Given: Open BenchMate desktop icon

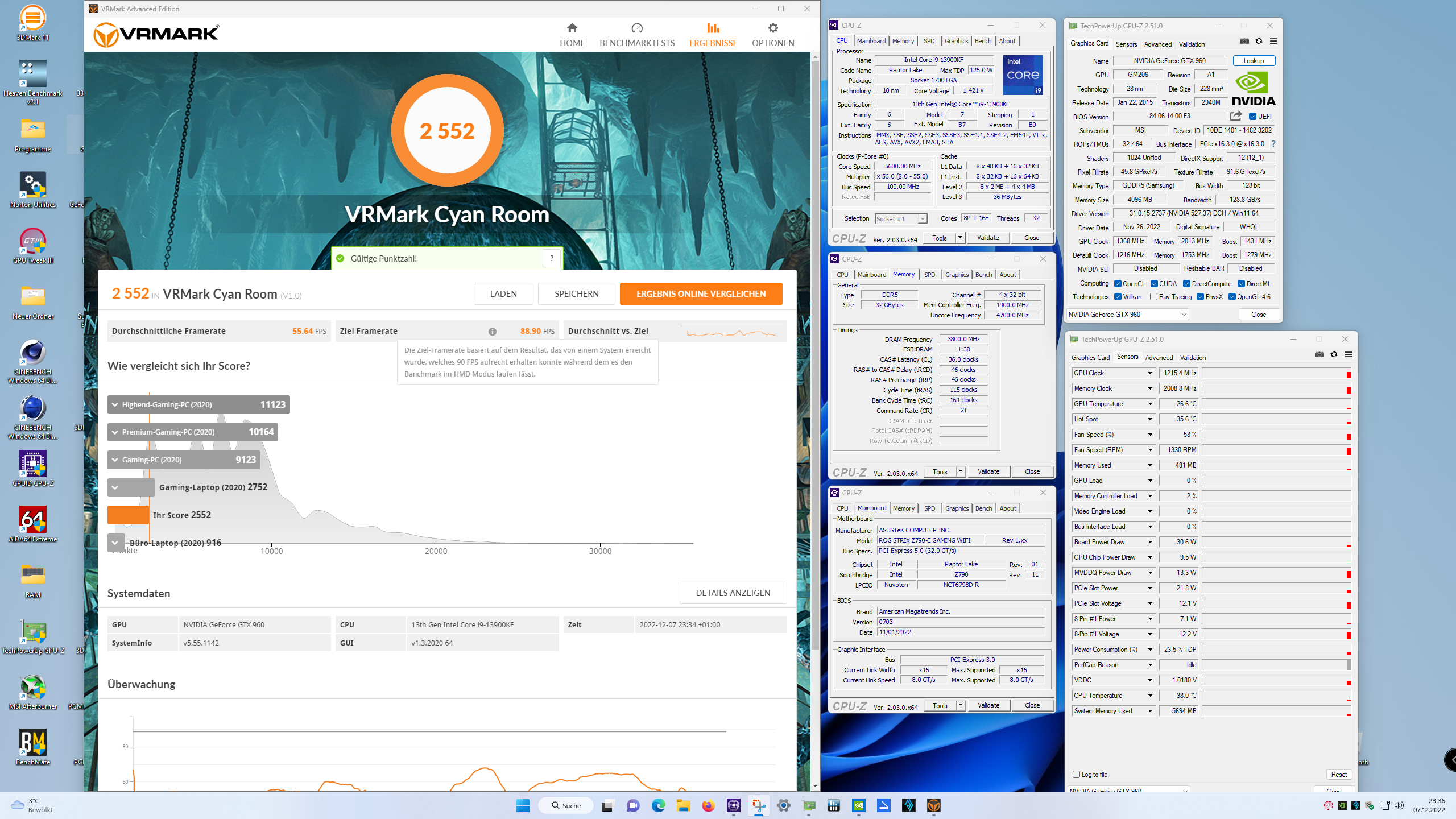Looking at the screenshot, I should [33, 748].
